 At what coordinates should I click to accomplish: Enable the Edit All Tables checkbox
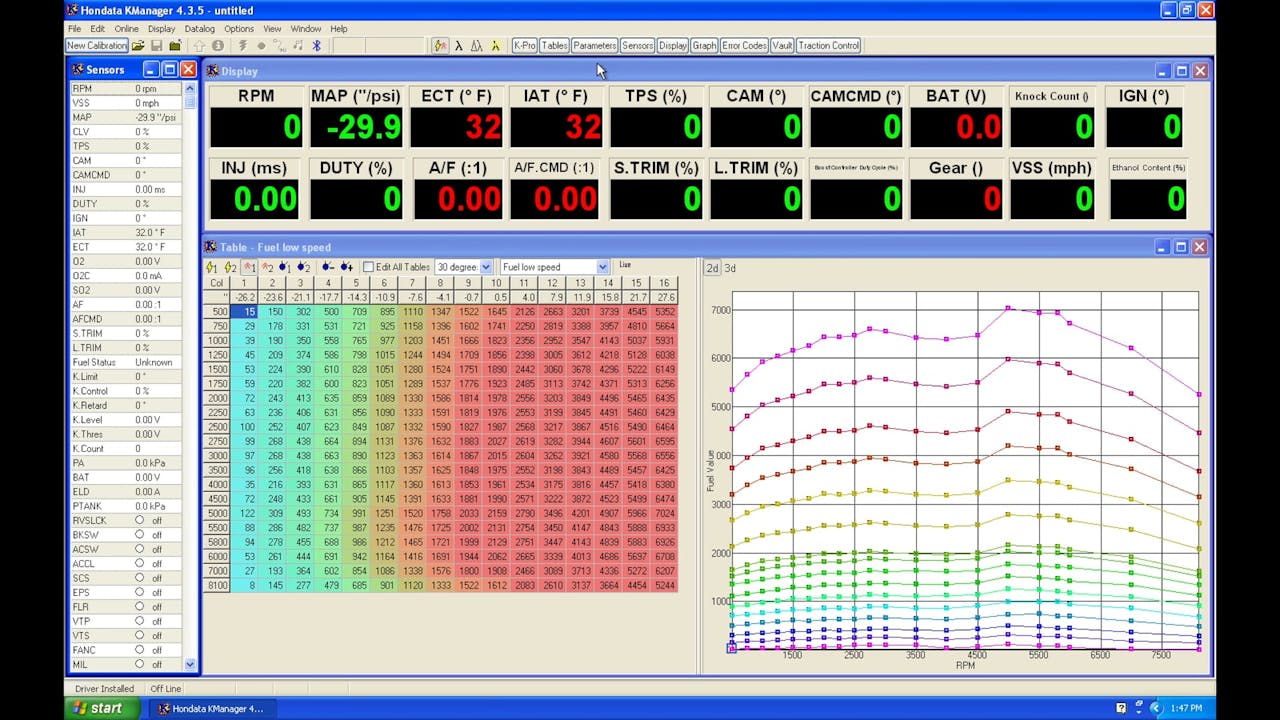pyautogui.click(x=368, y=267)
